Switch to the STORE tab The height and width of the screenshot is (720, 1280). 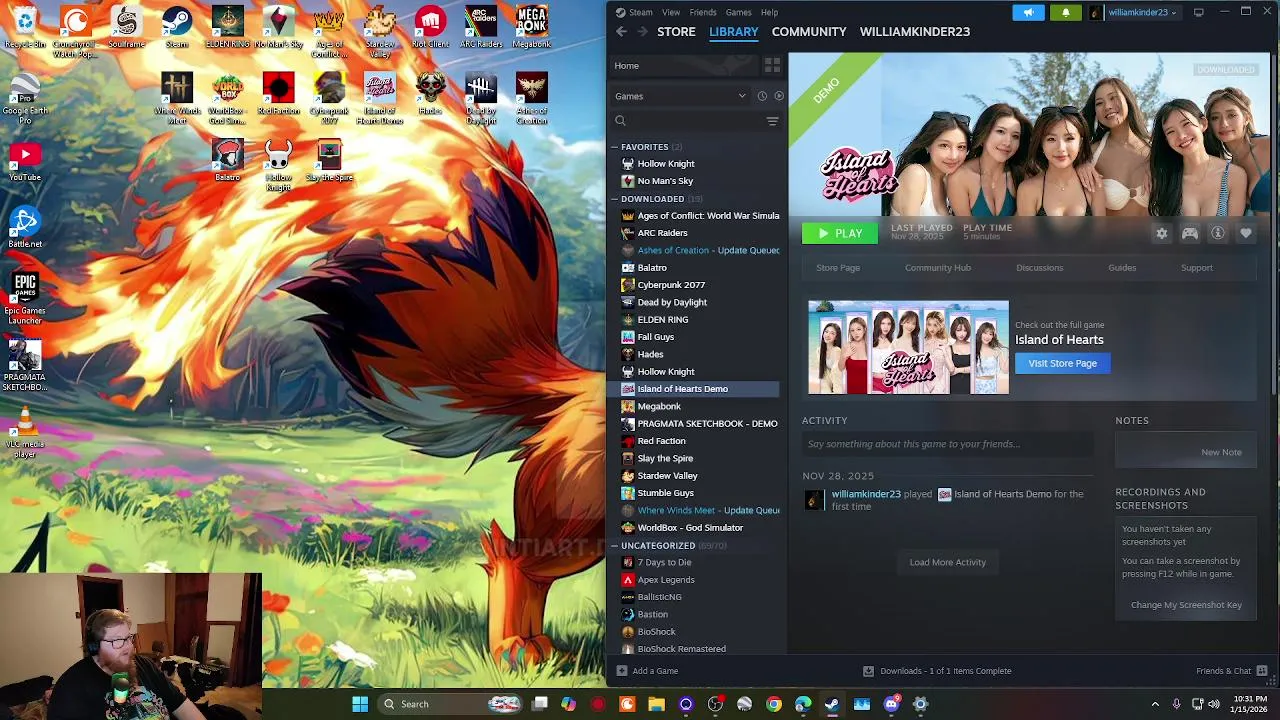[x=676, y=32]
